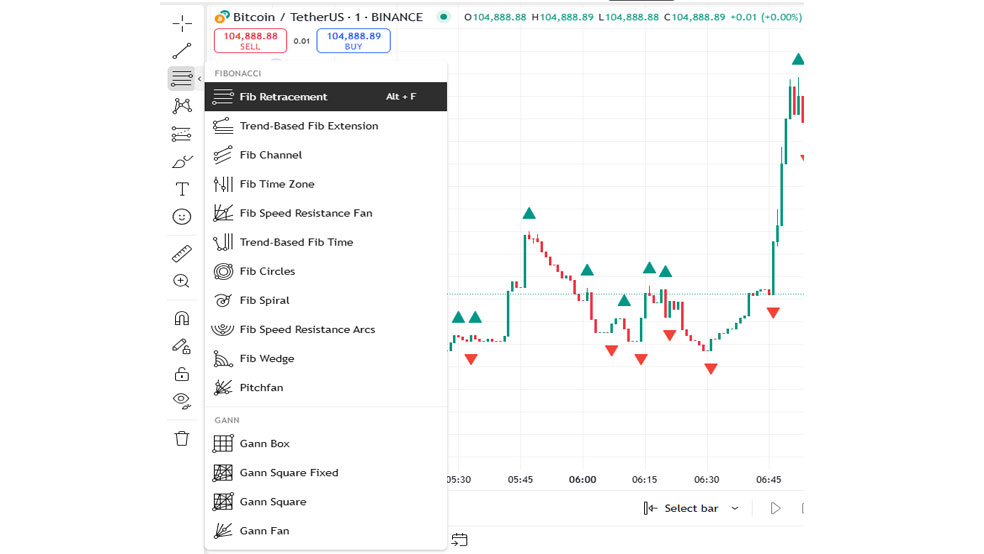Select Fib Channel menu entry

coord(326,155)
